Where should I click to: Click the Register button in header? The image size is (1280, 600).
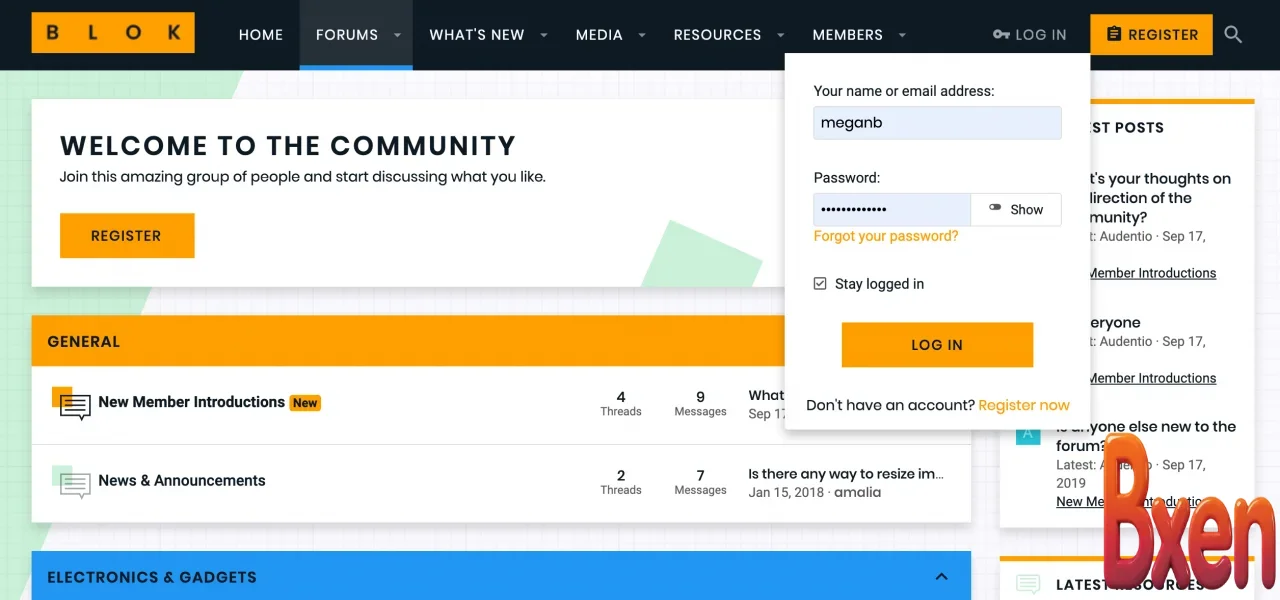pos(1151,35)
